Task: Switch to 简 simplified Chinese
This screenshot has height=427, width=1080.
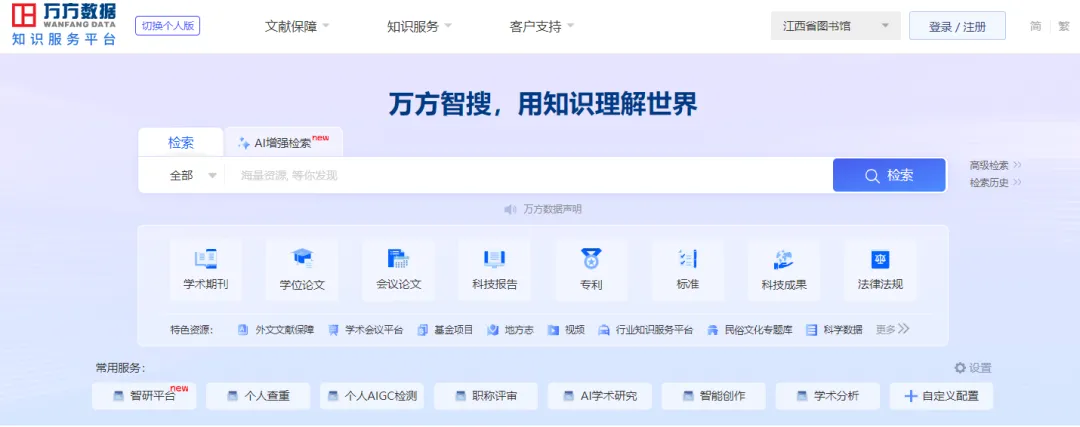Action: click(1035, 27)
